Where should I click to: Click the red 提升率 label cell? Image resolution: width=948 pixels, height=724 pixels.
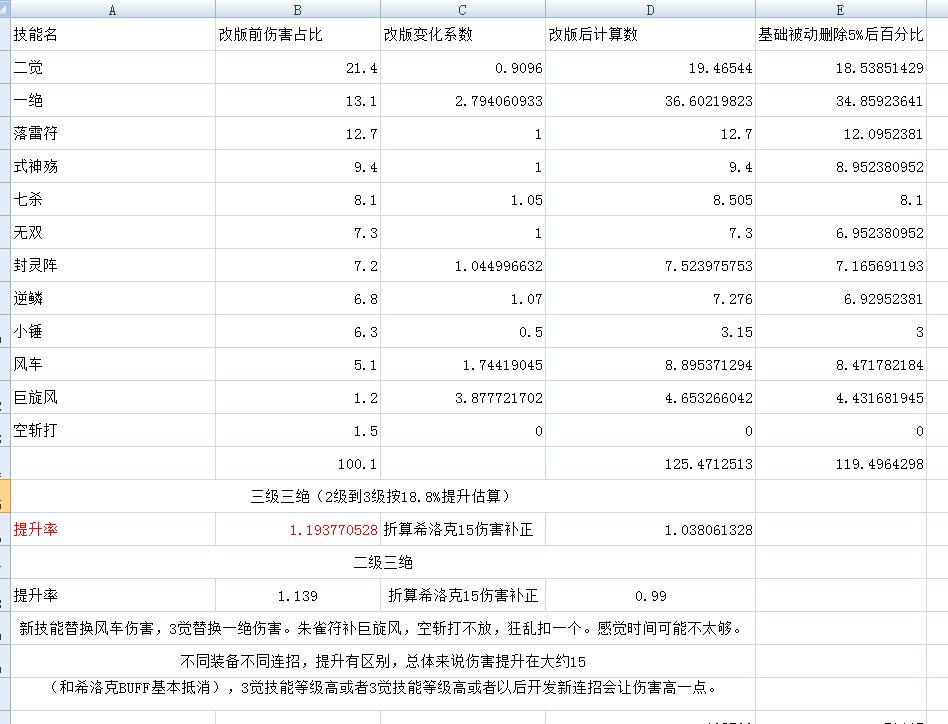(x=112, y=530)
